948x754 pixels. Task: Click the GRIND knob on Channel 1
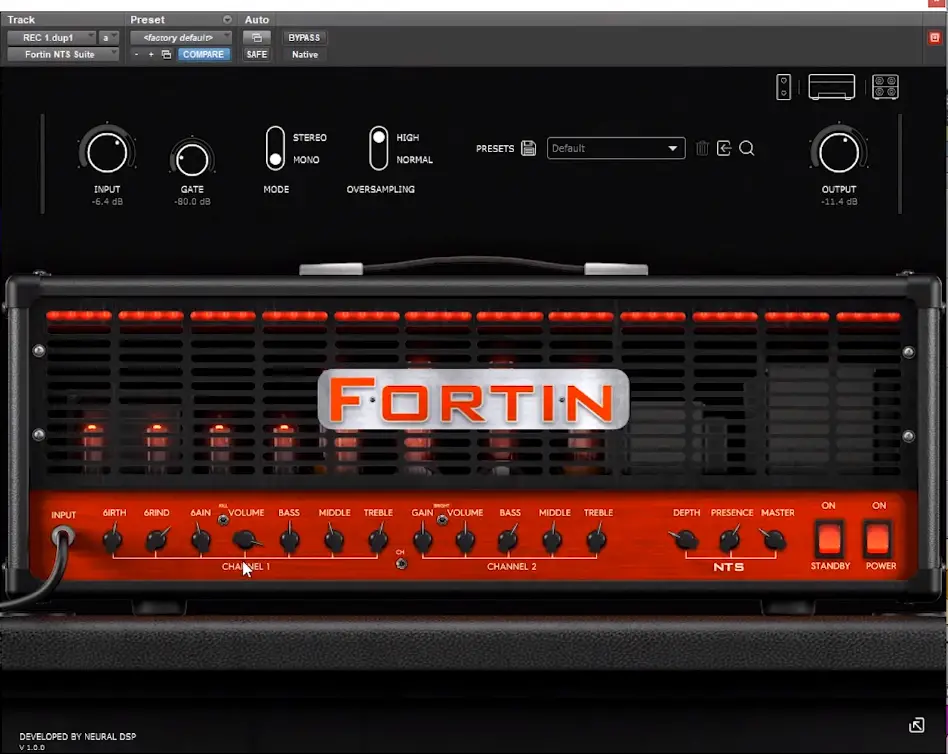click(x=157, y=539)
